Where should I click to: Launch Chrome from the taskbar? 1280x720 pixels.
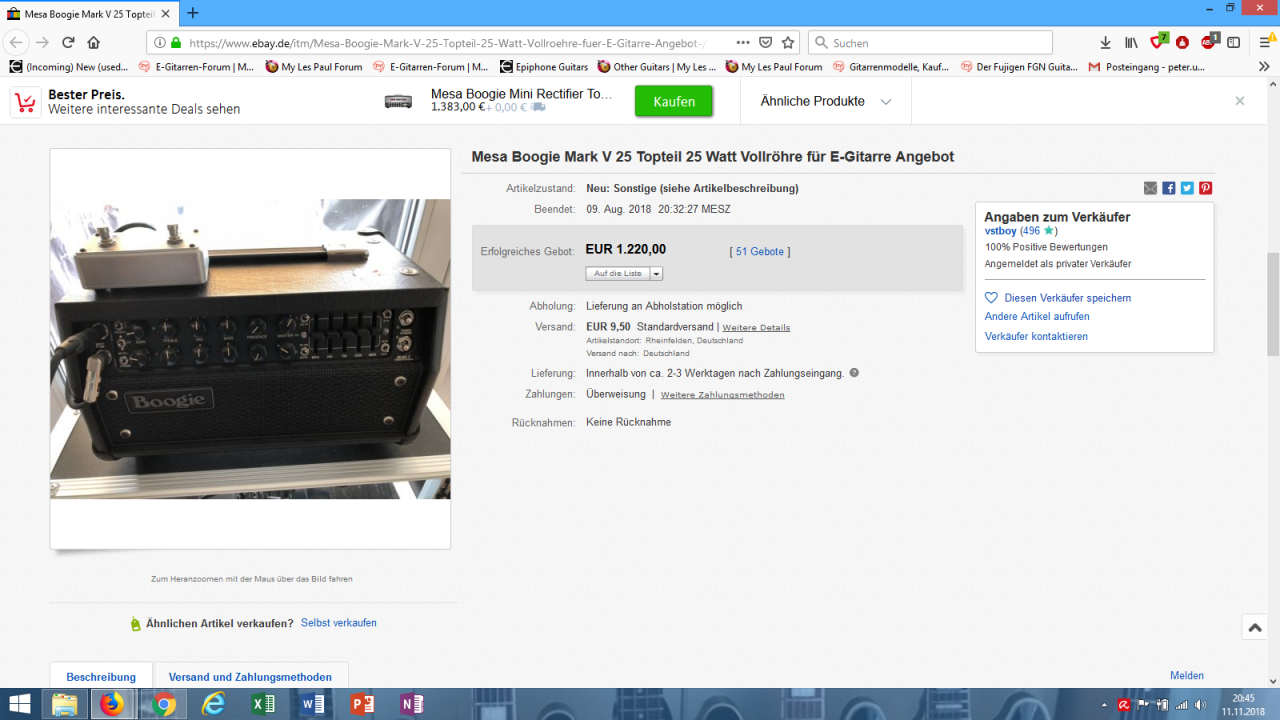(x=163, y=704)
